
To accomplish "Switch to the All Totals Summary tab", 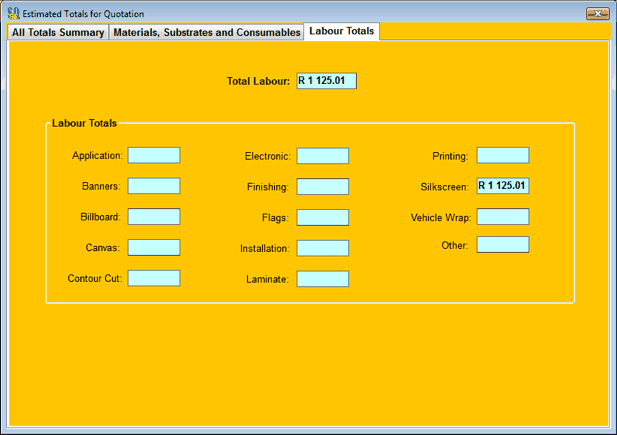I will [58, 32].
